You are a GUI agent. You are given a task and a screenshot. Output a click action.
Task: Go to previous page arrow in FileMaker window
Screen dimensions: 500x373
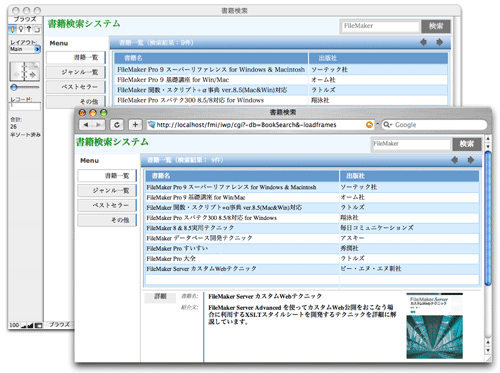pyautogui.click(x=423, y=42)
